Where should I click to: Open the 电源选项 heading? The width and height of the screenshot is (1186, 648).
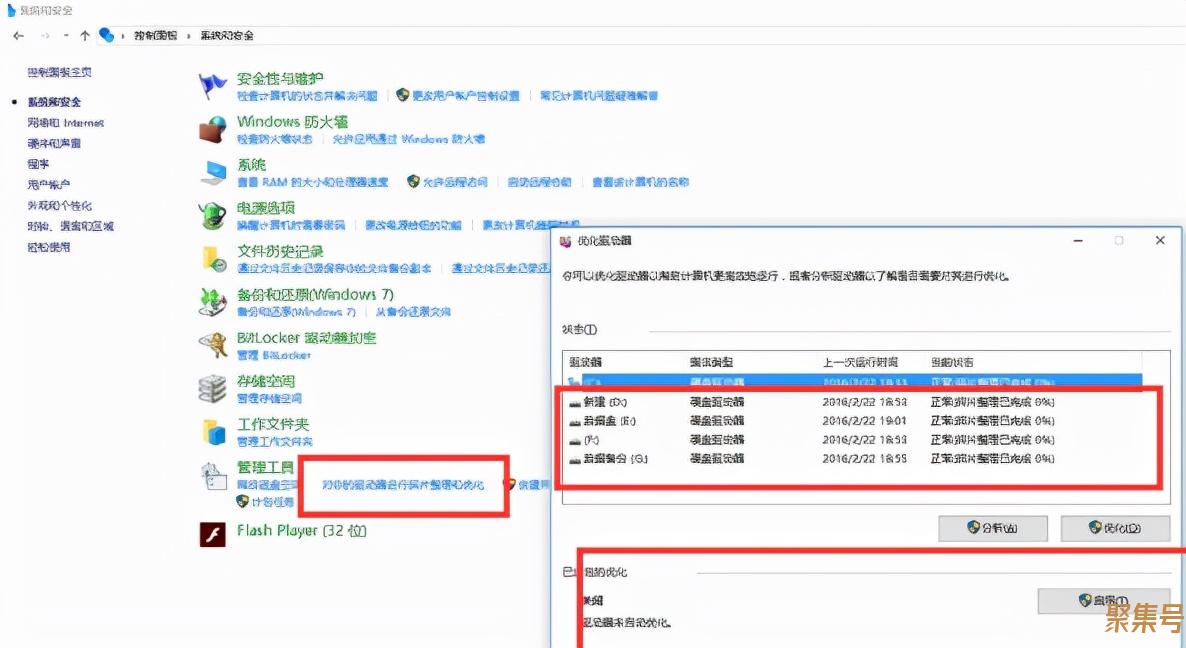click(265, 208)
